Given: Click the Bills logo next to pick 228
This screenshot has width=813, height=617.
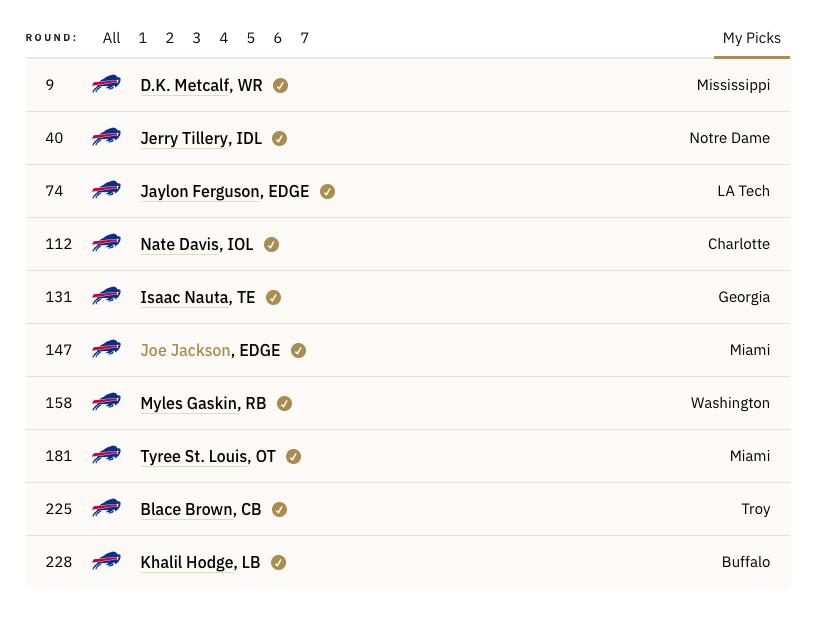Looking at the screenshot, I should [106, 561].
